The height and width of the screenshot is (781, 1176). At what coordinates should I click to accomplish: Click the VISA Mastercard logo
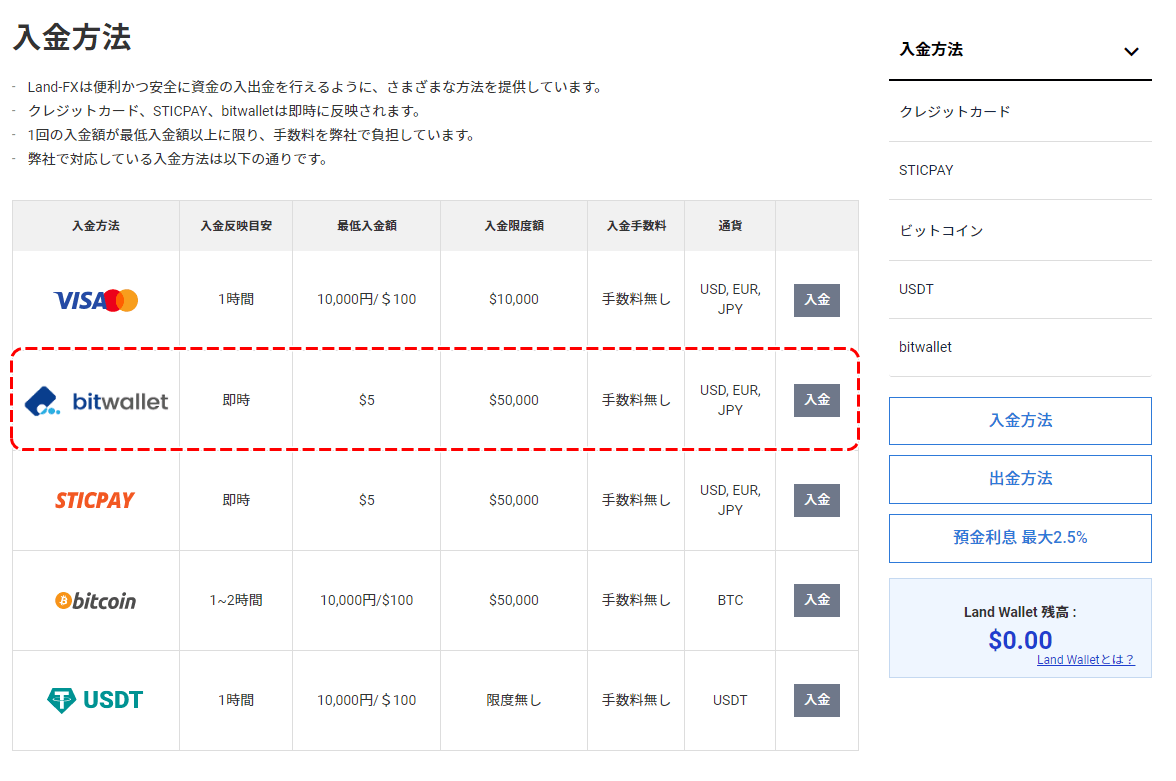pyautogui.click(x=96, y=300)
